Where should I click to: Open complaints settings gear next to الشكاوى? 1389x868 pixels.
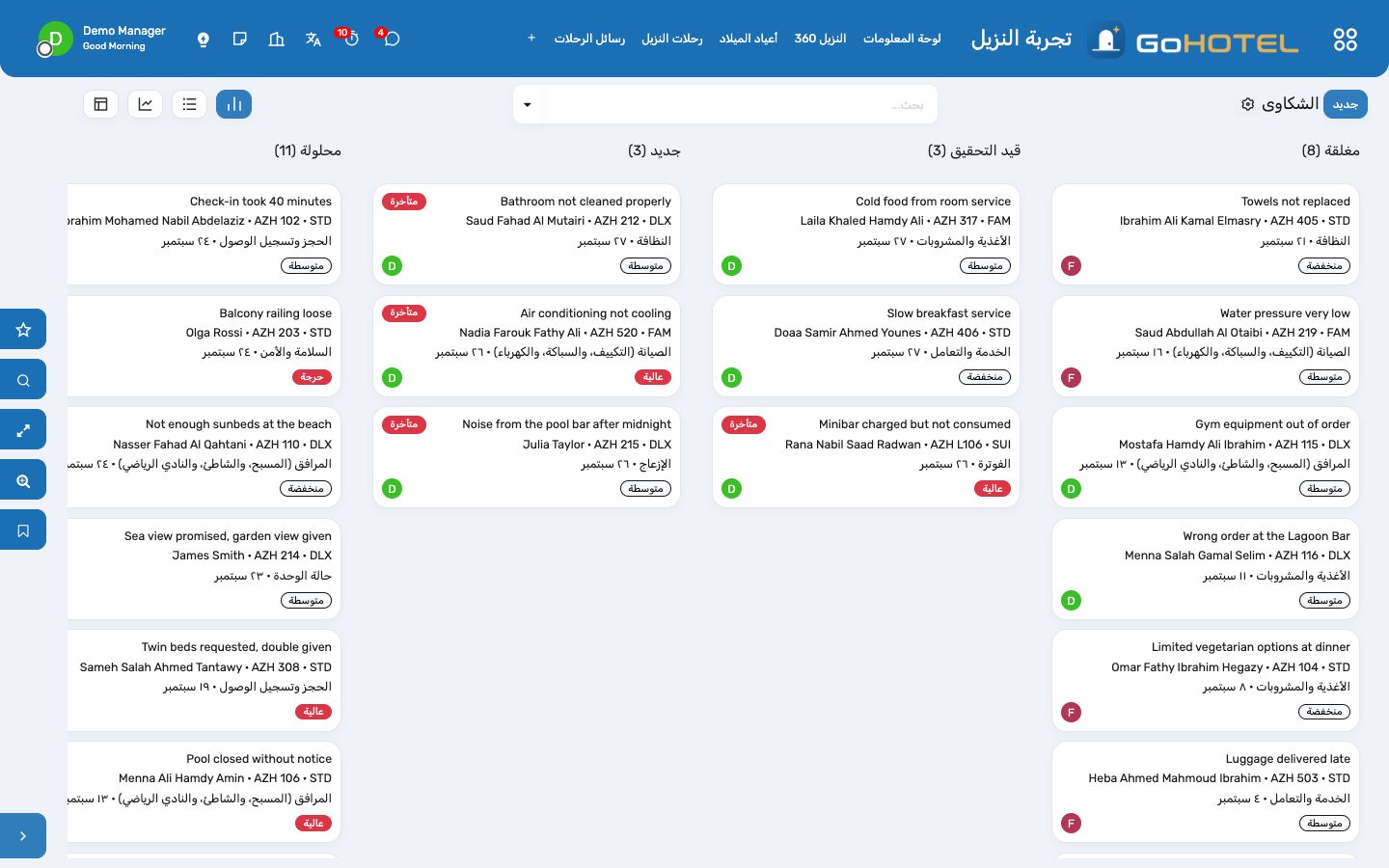coord(1247,104)
